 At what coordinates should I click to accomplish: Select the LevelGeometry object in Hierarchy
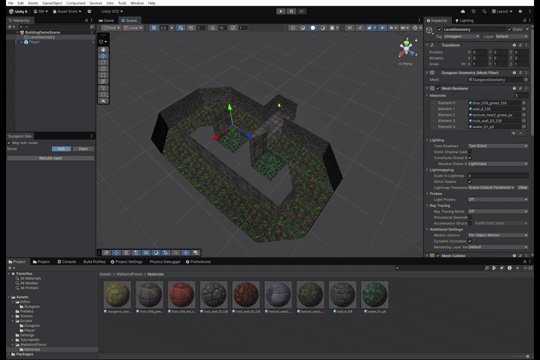point(41,37)
